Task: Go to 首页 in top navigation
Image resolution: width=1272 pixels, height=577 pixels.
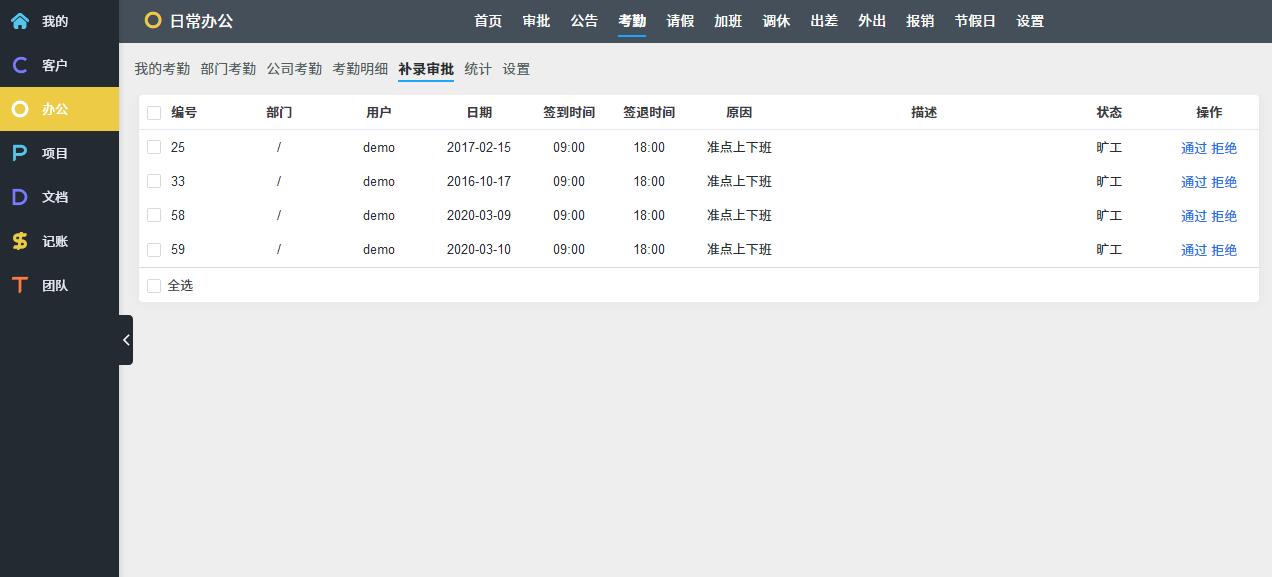Action: (x=488, y=21)
